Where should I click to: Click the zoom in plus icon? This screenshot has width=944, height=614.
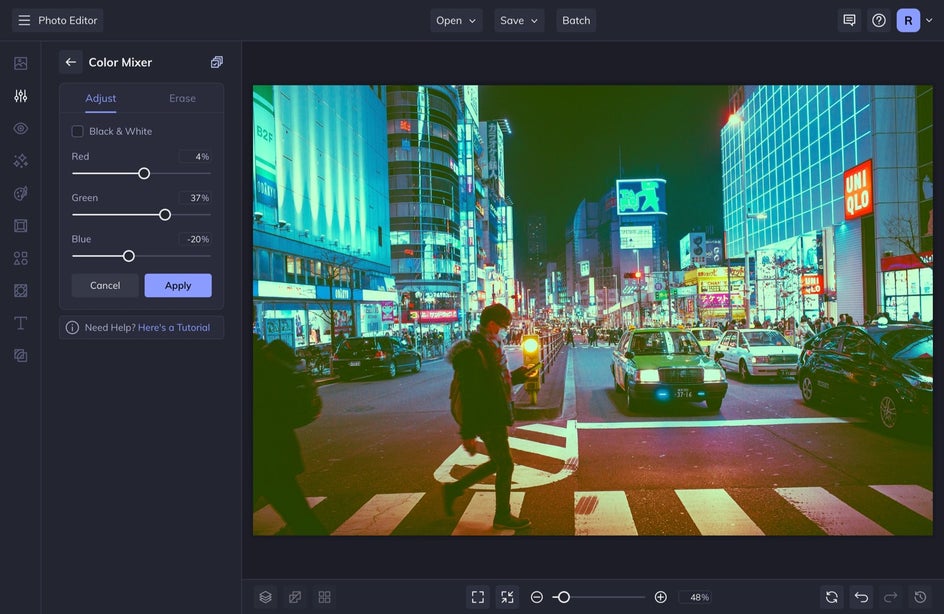660,597
